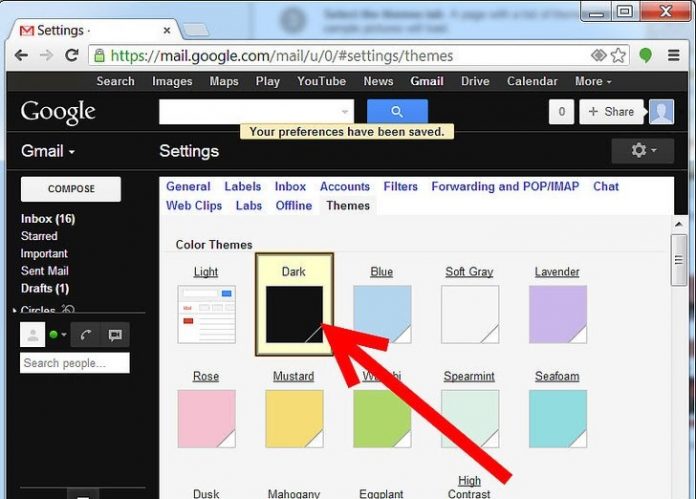Start a video chat from chat panel
696x499 pixels.
click(x=114, y=335)
